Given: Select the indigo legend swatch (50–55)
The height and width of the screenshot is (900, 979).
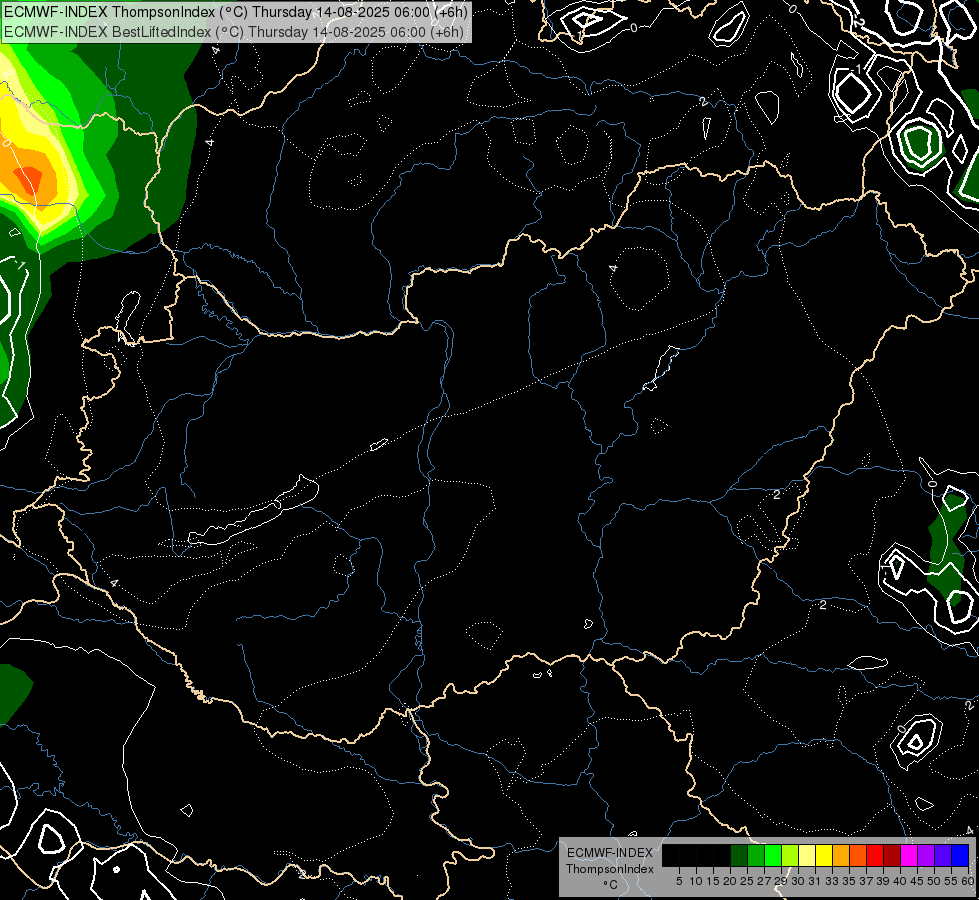Looking at the screenshot, I should (x=943, y=855).
